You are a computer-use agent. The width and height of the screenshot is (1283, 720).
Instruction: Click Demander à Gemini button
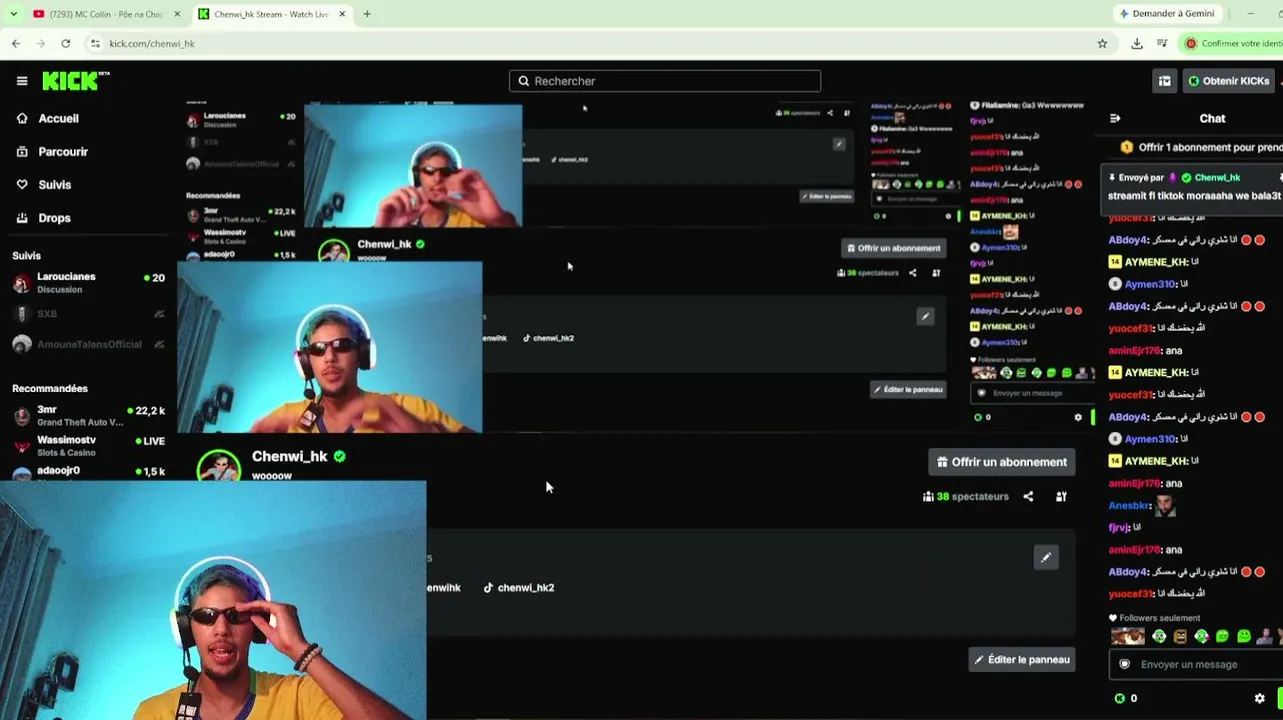(x=1166, y=14)
